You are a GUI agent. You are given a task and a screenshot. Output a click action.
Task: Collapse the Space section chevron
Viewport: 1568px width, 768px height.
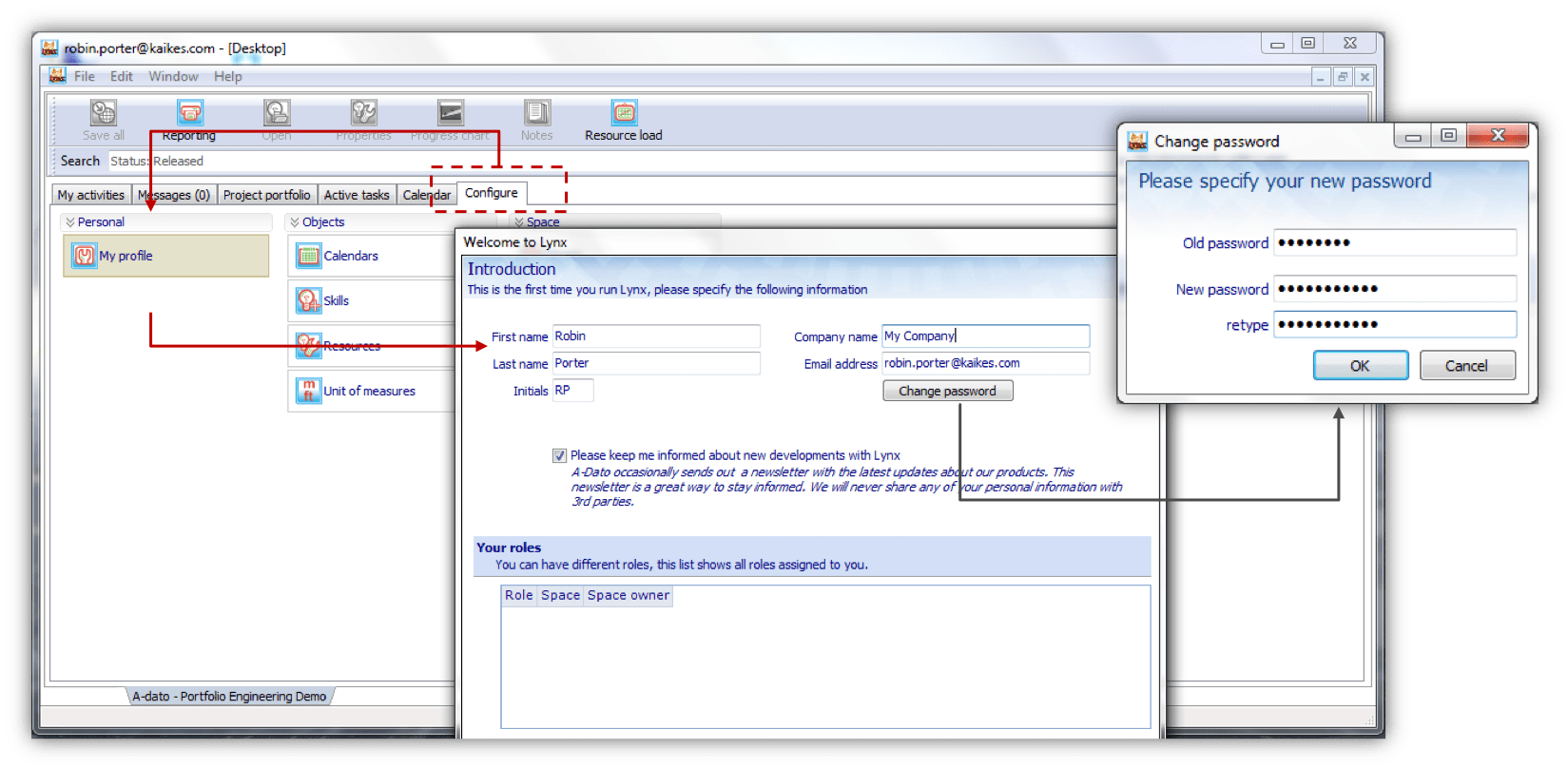pos(519,222)
